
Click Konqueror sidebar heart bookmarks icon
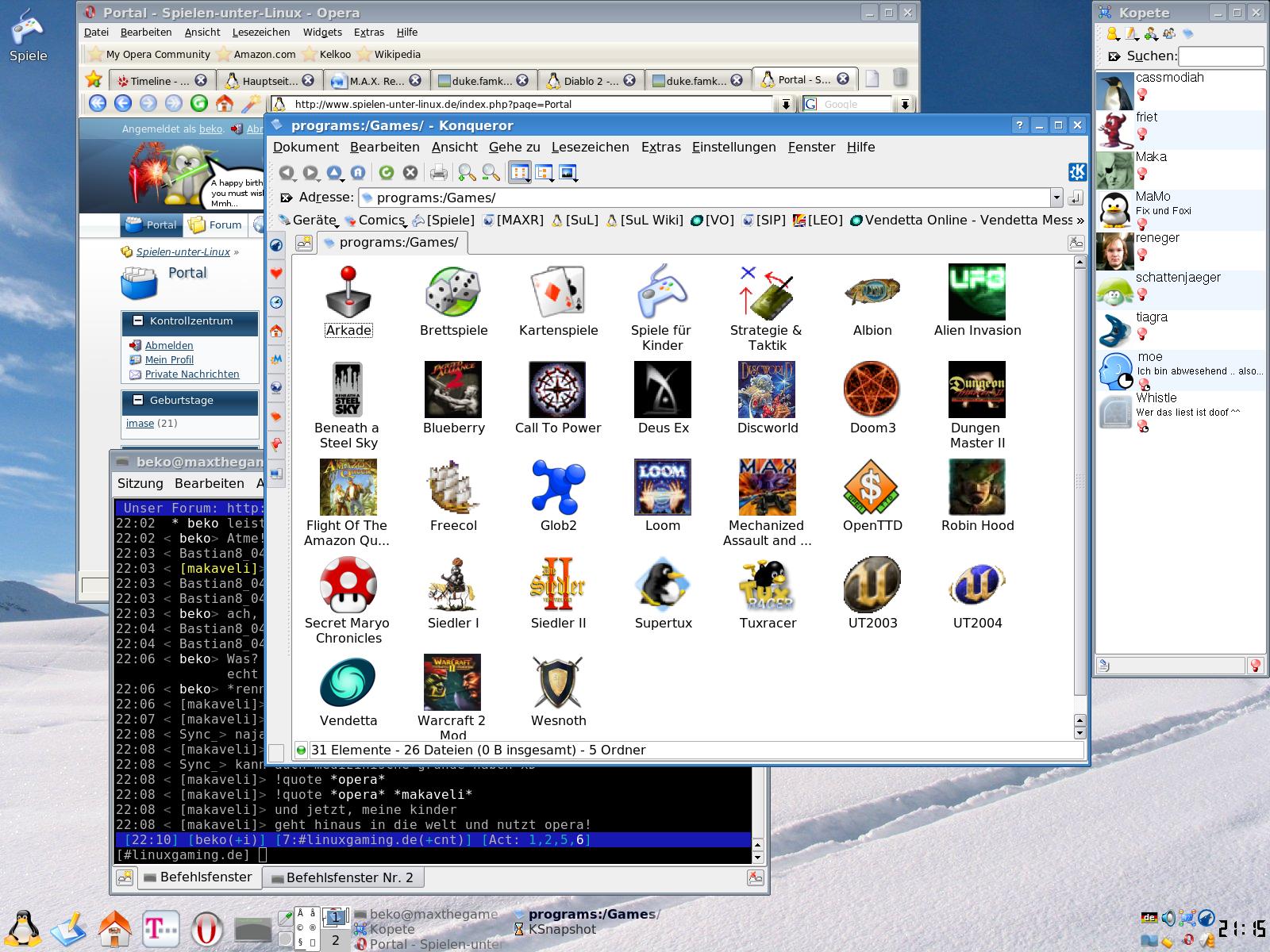(x=276, y=274)
